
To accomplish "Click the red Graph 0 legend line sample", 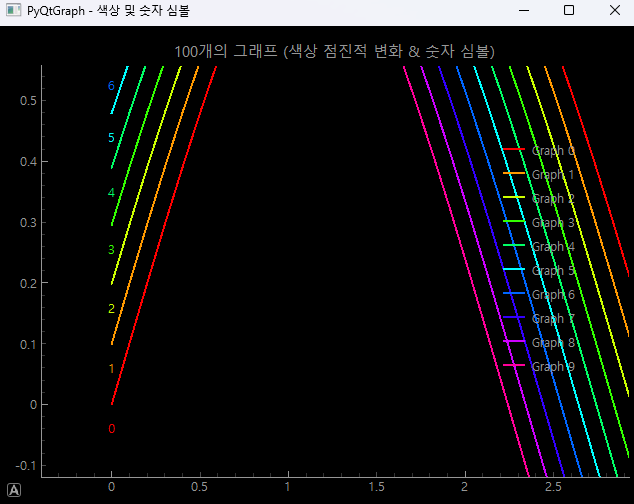I will point(514,149).
